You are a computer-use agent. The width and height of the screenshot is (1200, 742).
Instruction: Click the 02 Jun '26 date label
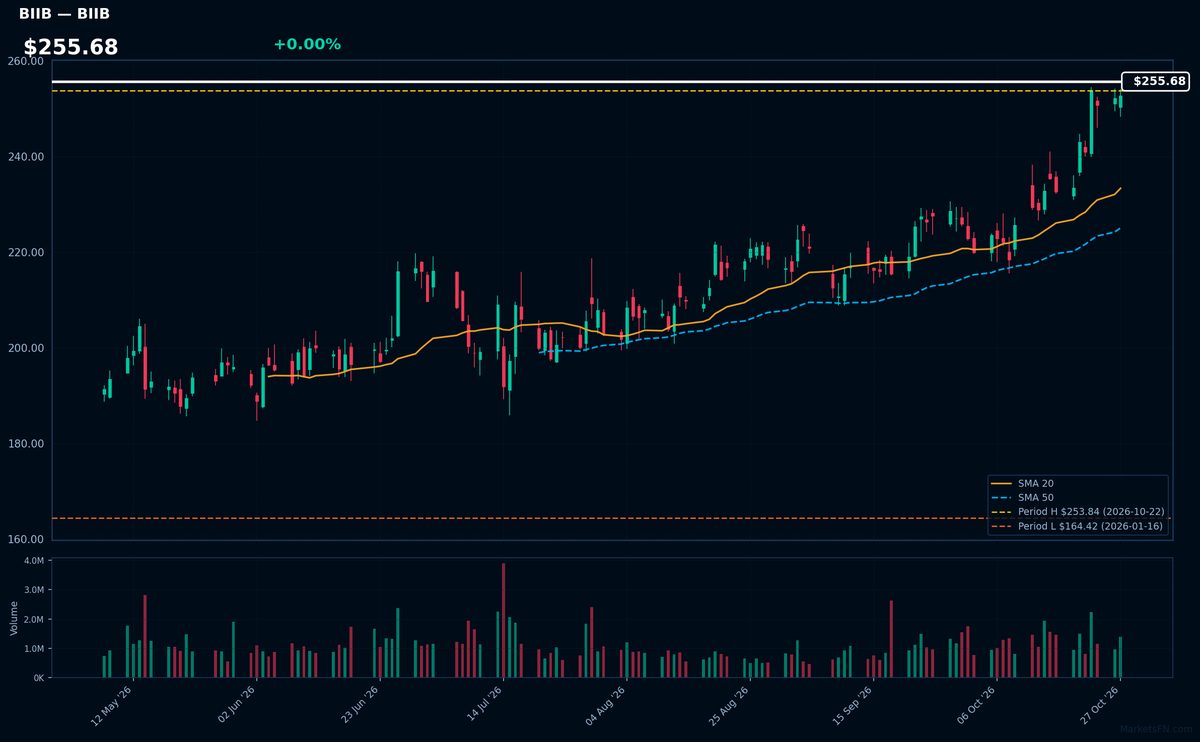coord(235,707)
